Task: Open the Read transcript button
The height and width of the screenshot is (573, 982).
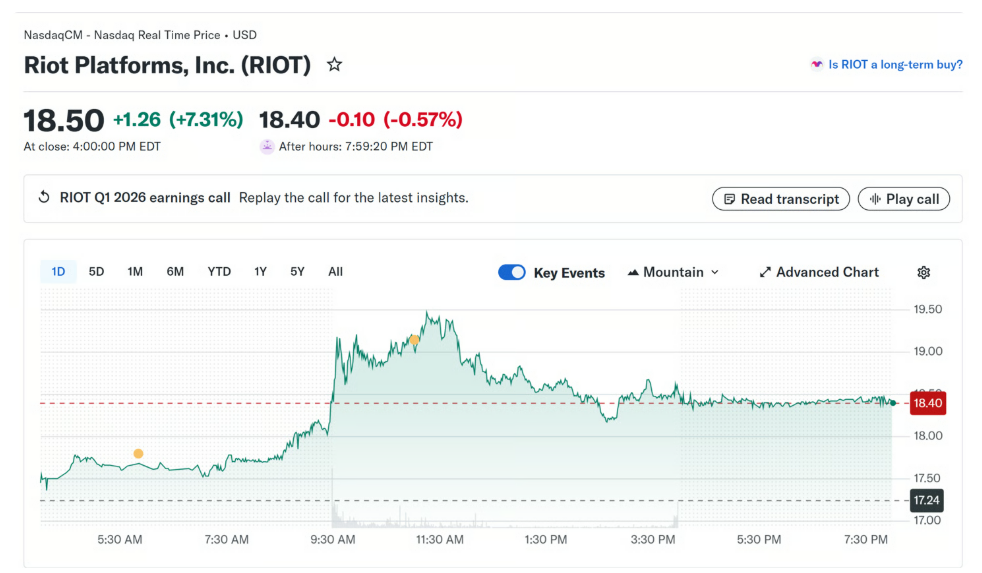Action: pyautogui.click(x=781, y=199)
